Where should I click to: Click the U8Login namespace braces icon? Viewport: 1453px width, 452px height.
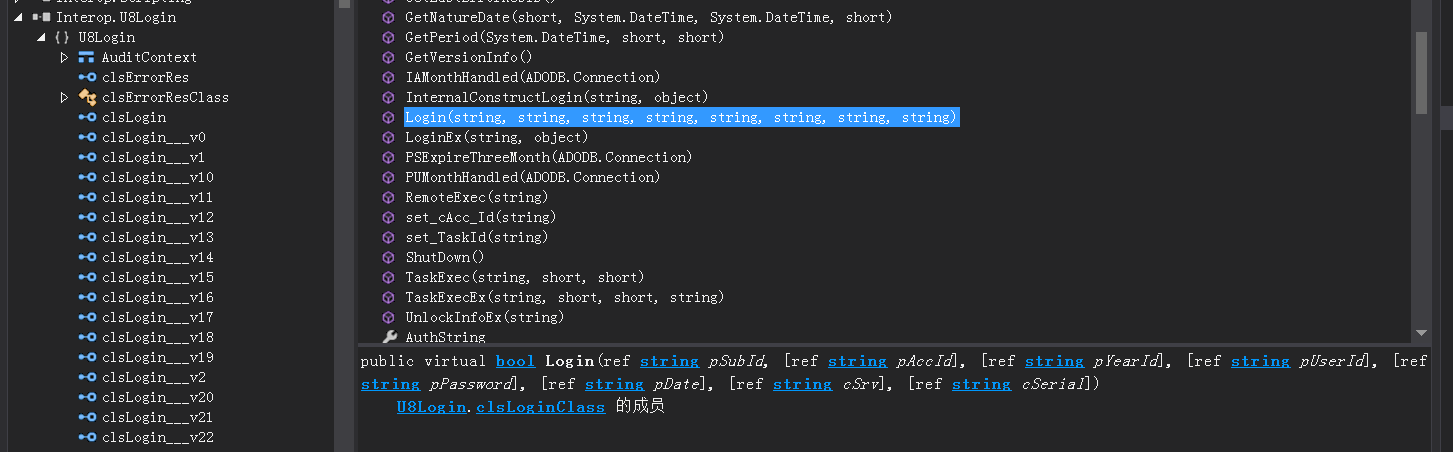(62, 37)
